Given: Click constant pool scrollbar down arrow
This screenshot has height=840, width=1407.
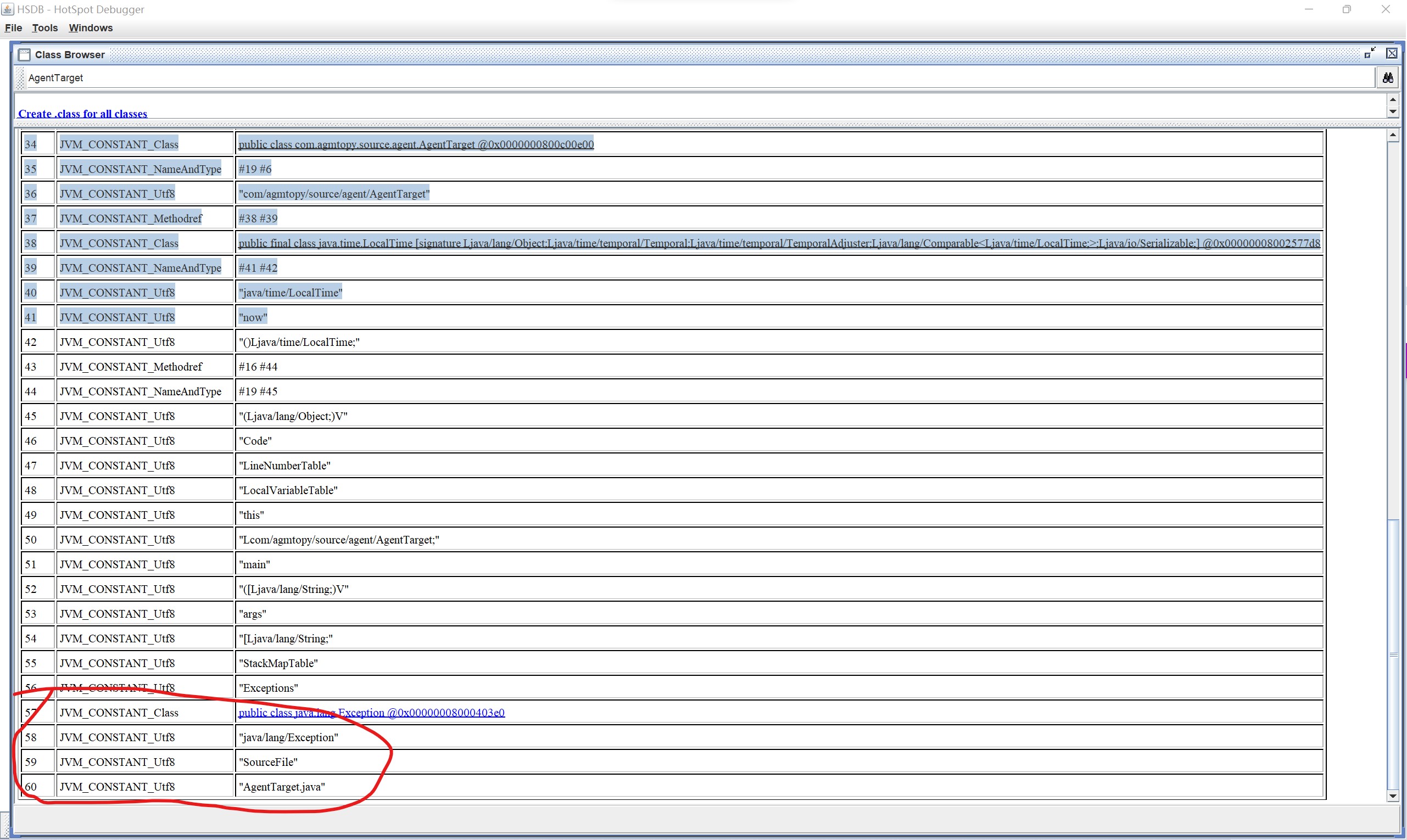Looking at the screenshot, I should coord(1393,796).
